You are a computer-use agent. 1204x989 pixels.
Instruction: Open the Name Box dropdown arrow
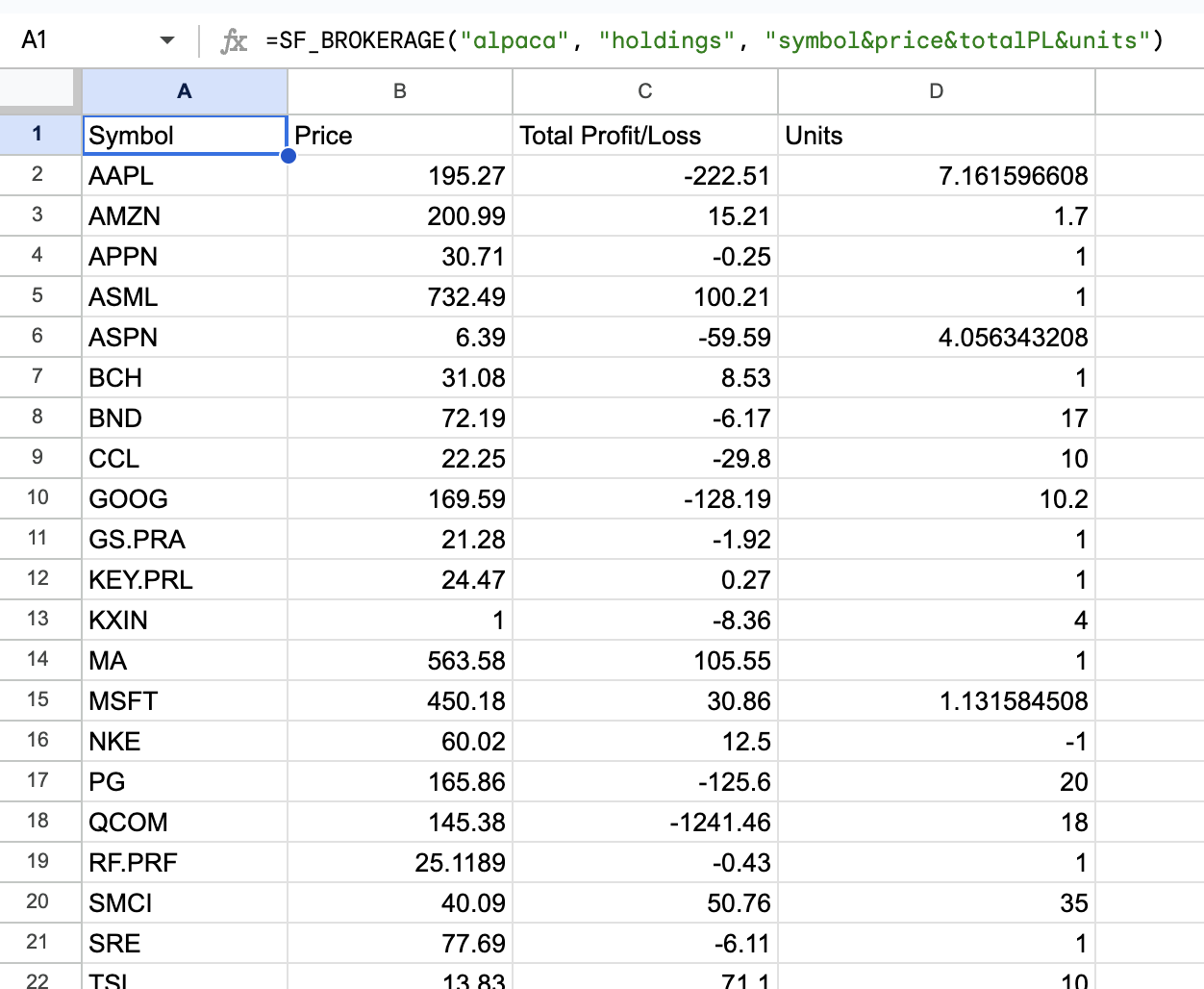click(x=167, y=40)
